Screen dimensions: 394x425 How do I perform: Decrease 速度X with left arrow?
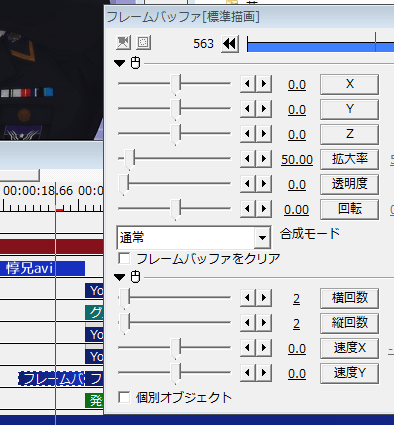(248, 348)
